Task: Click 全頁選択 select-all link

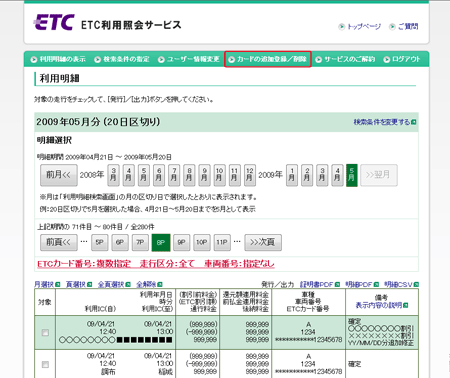Action: (x=114, y=284)
